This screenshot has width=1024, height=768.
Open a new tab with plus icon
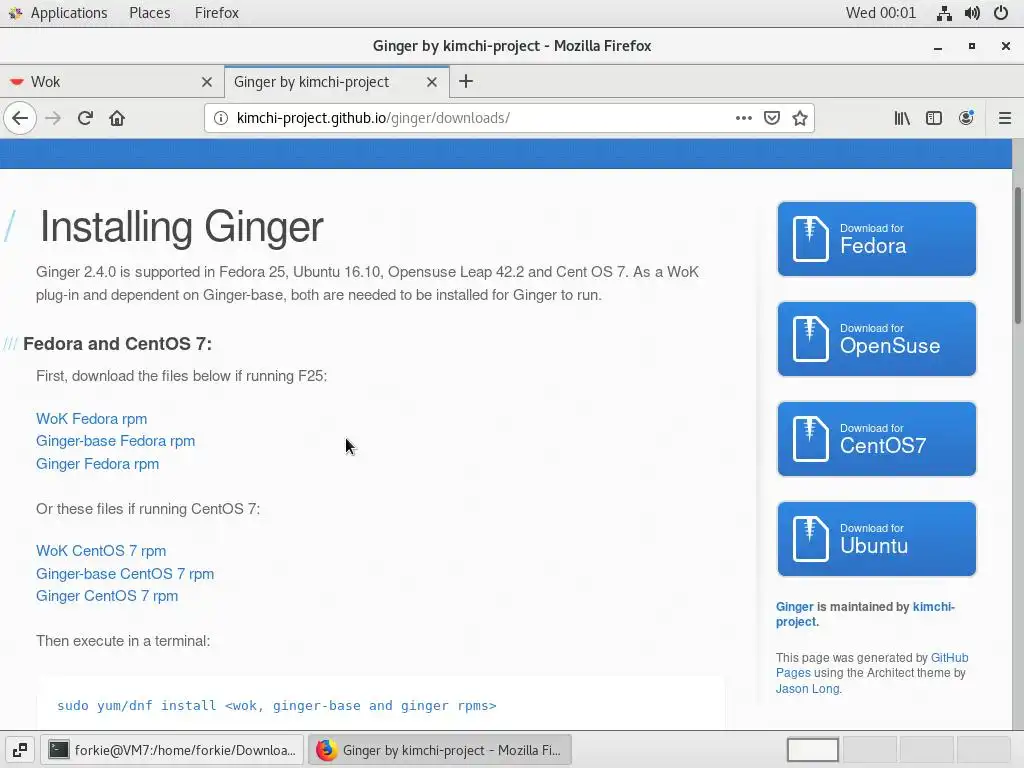tap(466, 82)
